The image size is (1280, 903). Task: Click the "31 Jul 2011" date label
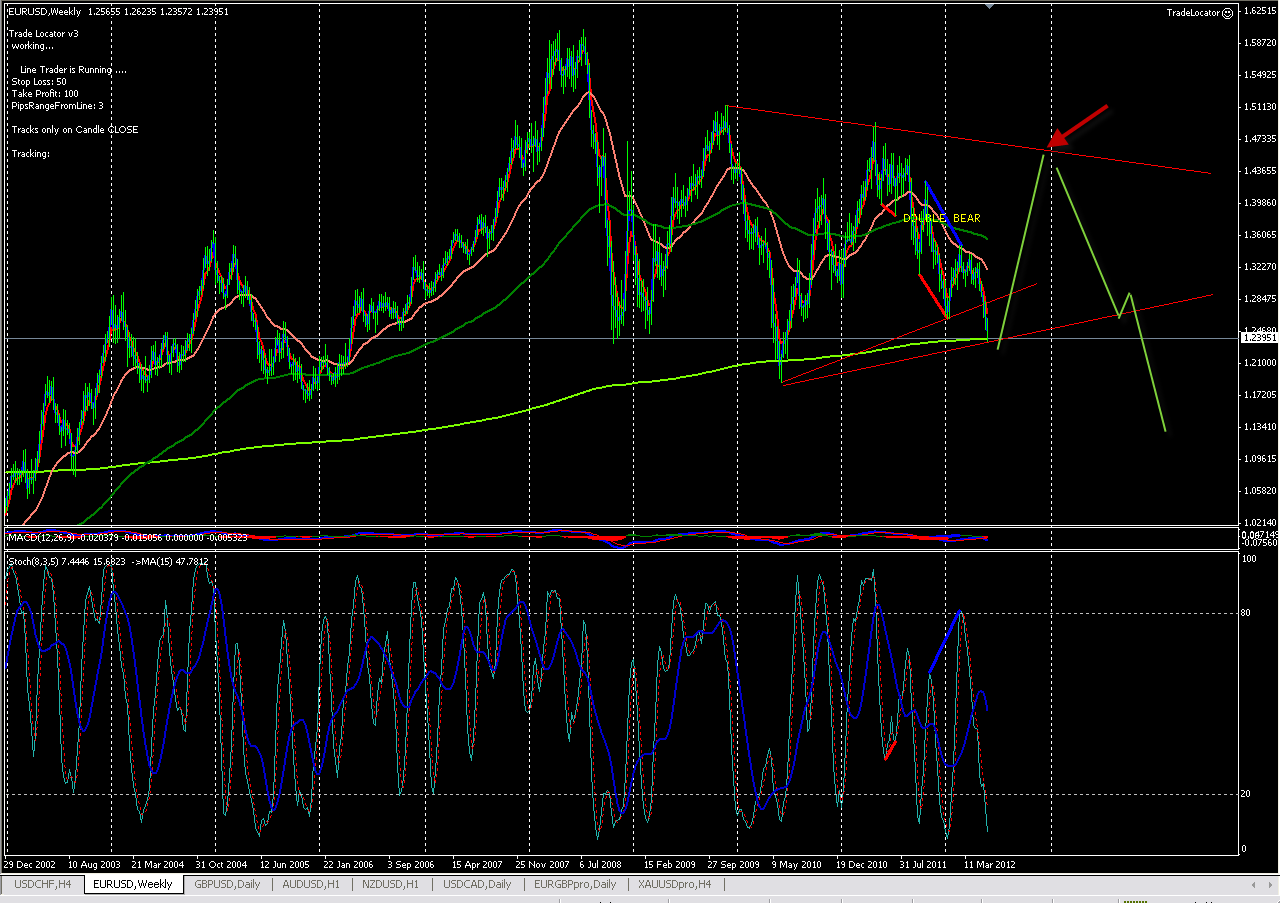(x=925, y=864)
